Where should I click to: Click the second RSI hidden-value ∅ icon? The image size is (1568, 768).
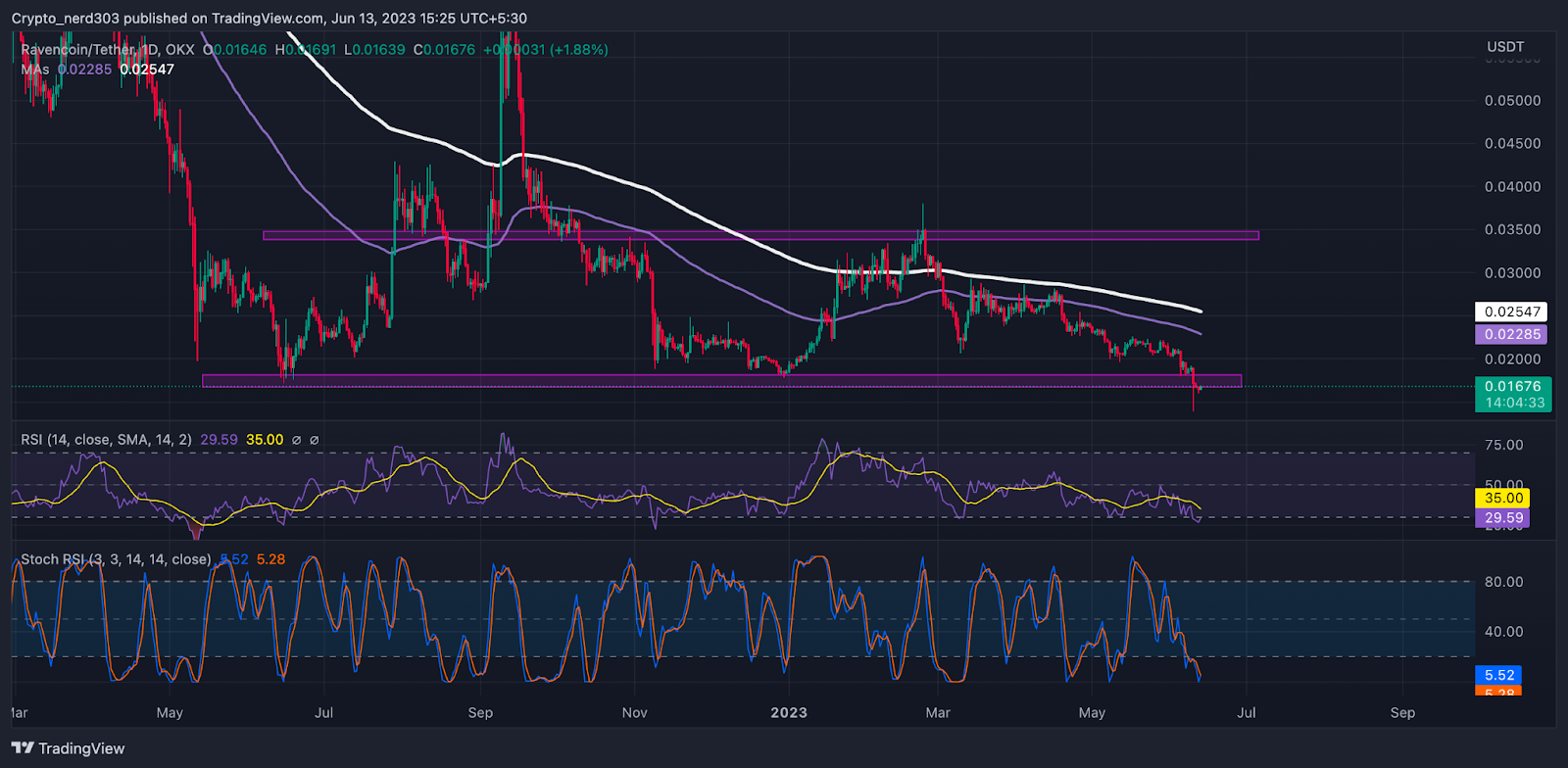click(315, 440)
